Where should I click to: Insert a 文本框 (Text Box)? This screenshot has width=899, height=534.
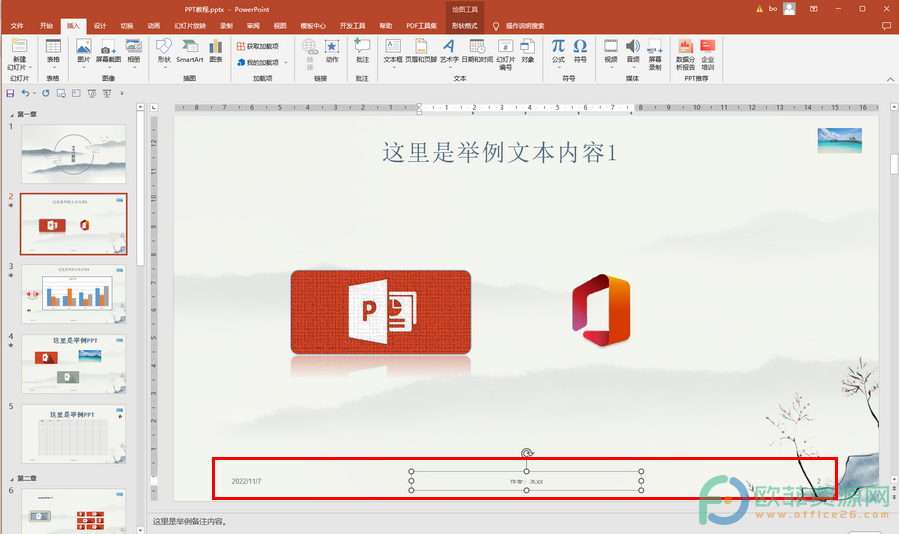pyautogui.click(x=393, y=53)
